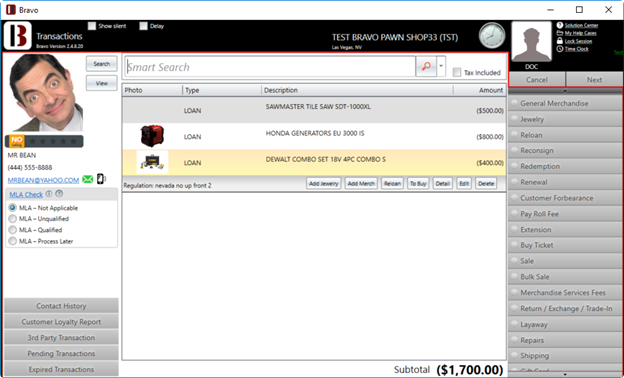This screenshot has height=378, width=624.
Task: Click the green email envelope icon
Action: pyautogui.click(x=88, y=179)
